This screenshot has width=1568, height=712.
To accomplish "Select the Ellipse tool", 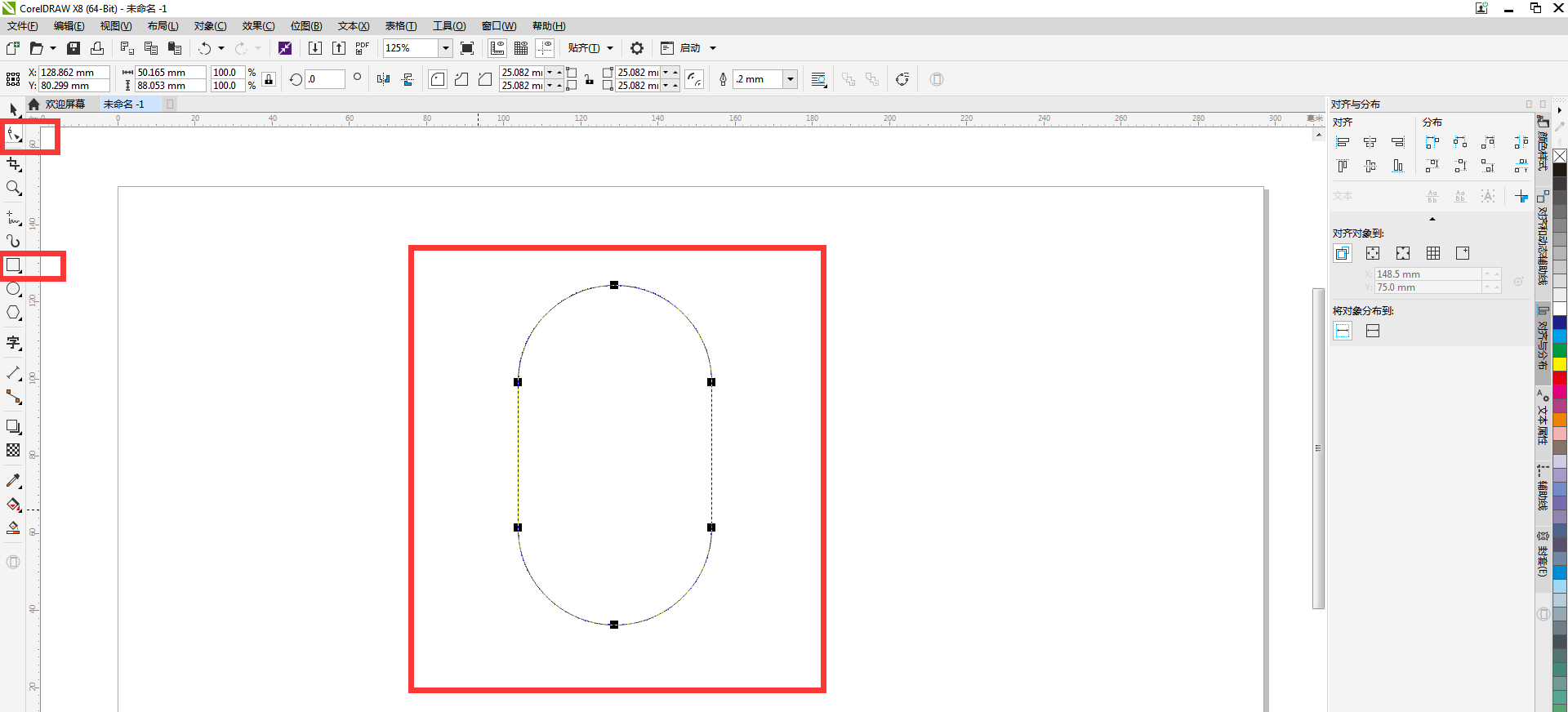I will point(14,289).
